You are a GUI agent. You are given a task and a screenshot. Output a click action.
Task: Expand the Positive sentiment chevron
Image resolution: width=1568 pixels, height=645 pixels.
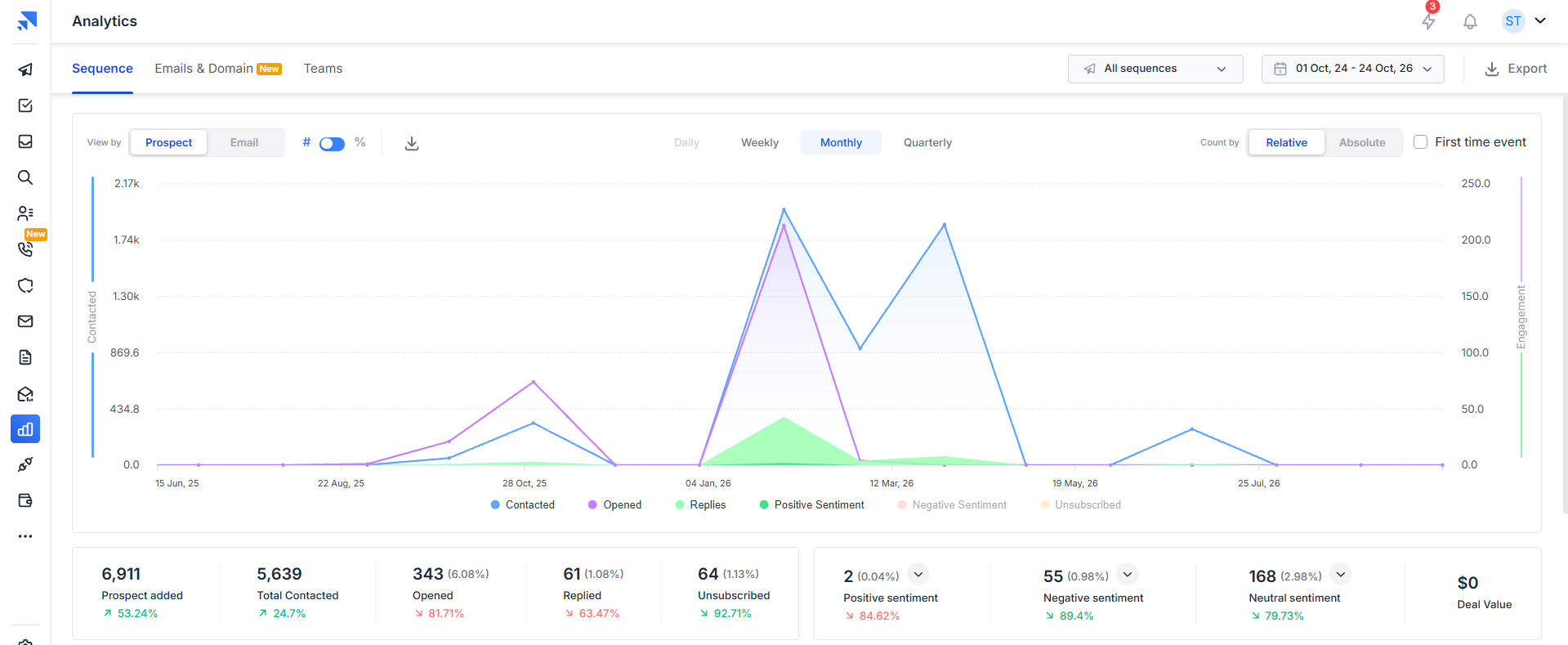[x=918, y=575]
